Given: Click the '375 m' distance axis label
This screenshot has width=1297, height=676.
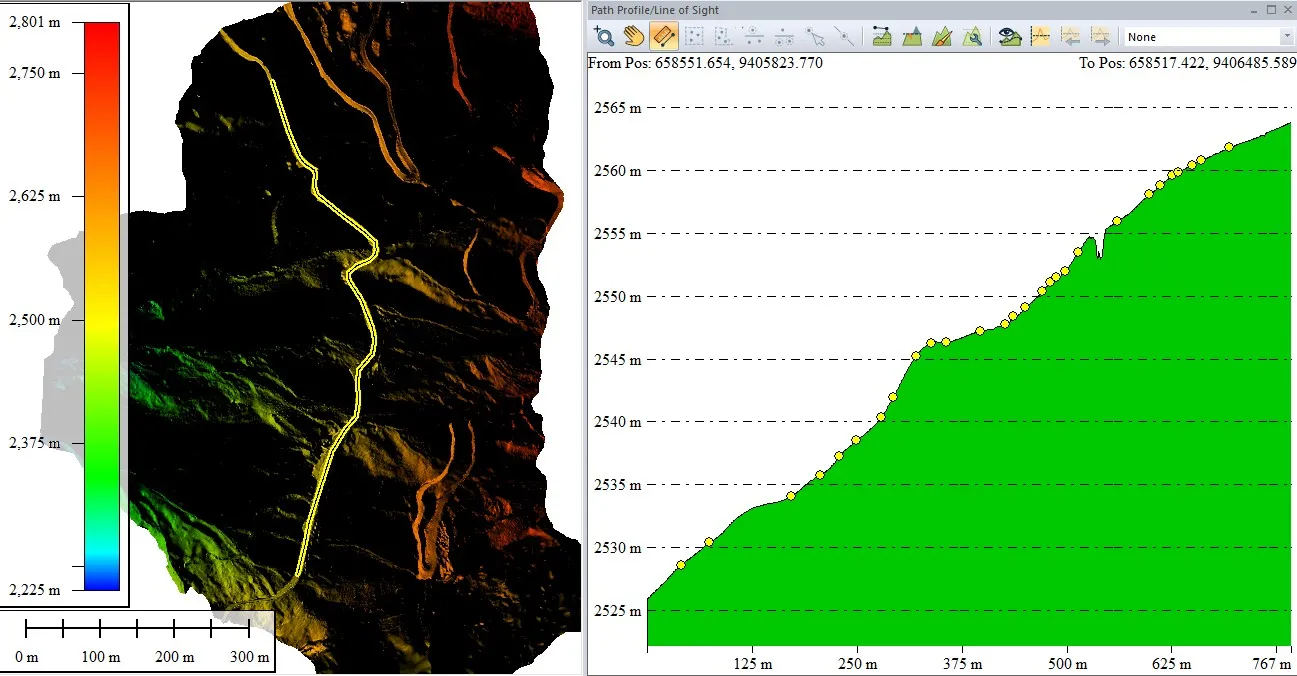Looking at the screenshot, I should click(962, 663).
